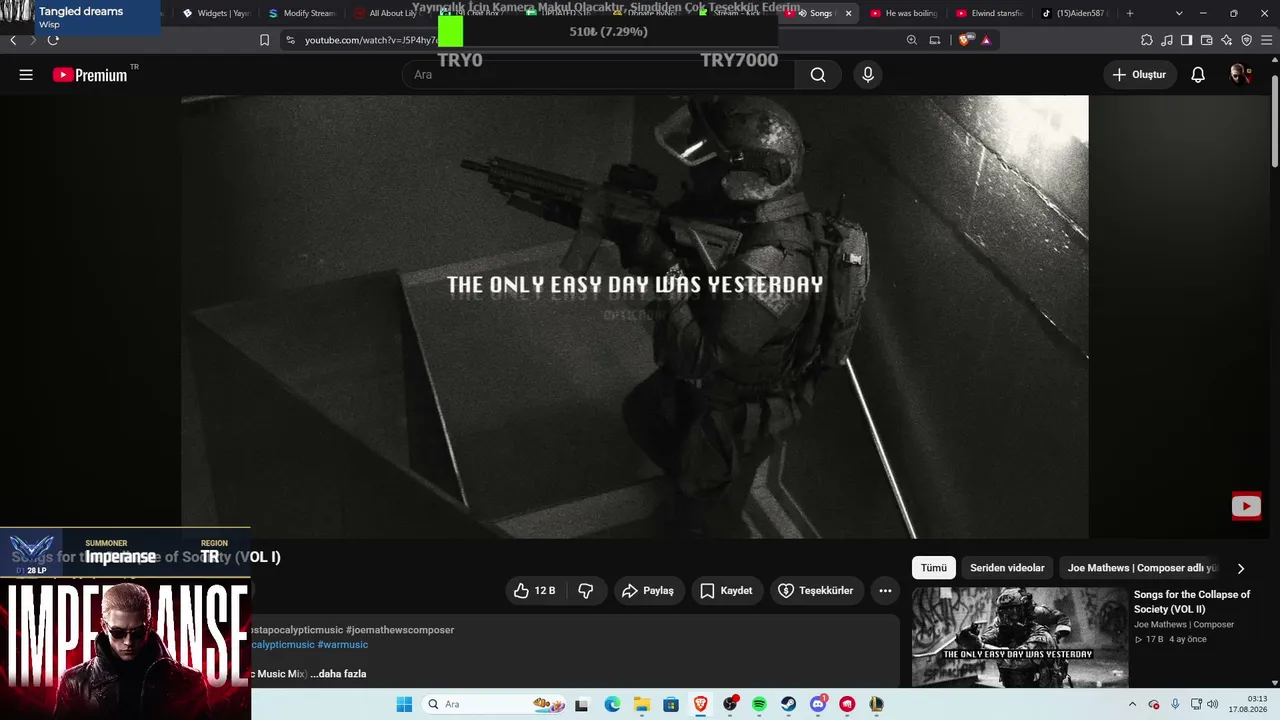Viewport: 1280px width, 720px height.
Task: Open Brave Rewards triangle icon
Action: point(986,40)
